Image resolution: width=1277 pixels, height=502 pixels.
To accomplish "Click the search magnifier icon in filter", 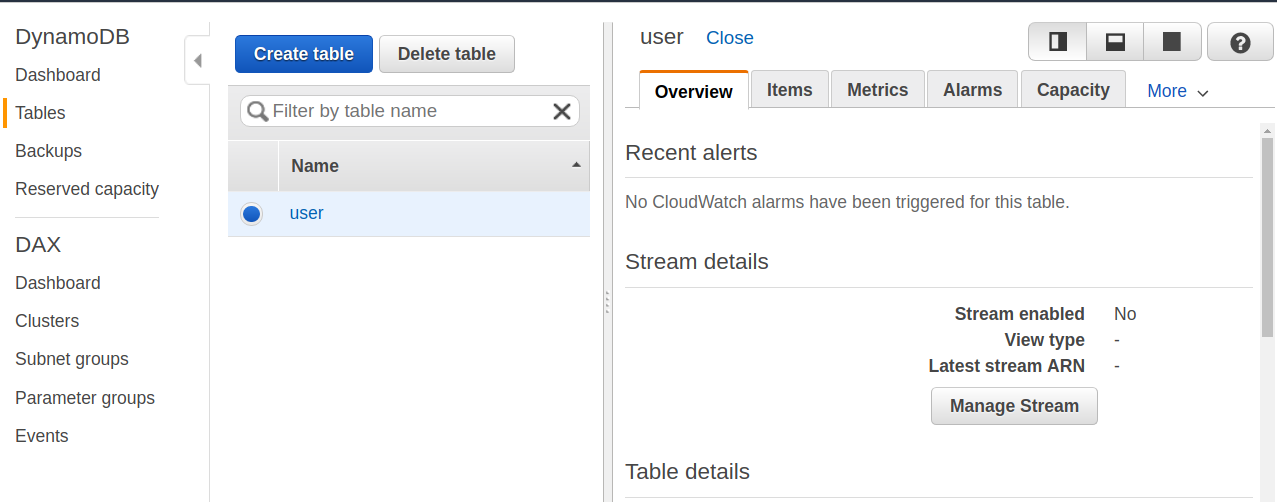I will [x=258, y=111].
